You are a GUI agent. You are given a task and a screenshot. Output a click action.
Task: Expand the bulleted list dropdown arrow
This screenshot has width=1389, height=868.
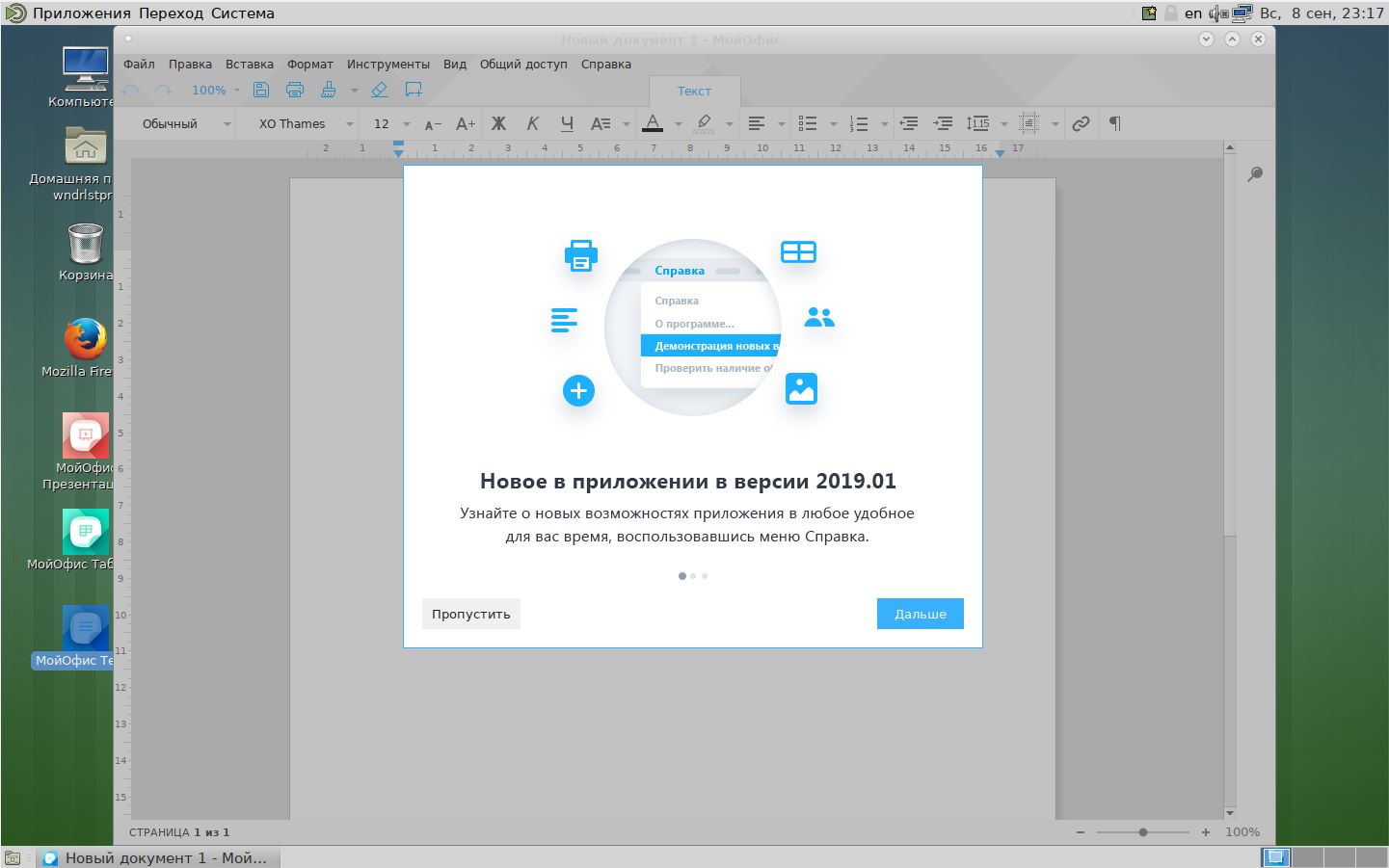pos(833,124)
